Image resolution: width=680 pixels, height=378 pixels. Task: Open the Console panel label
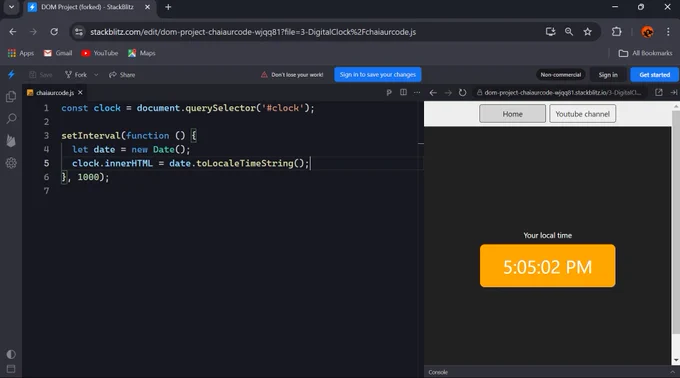click(x=438, y=372)
